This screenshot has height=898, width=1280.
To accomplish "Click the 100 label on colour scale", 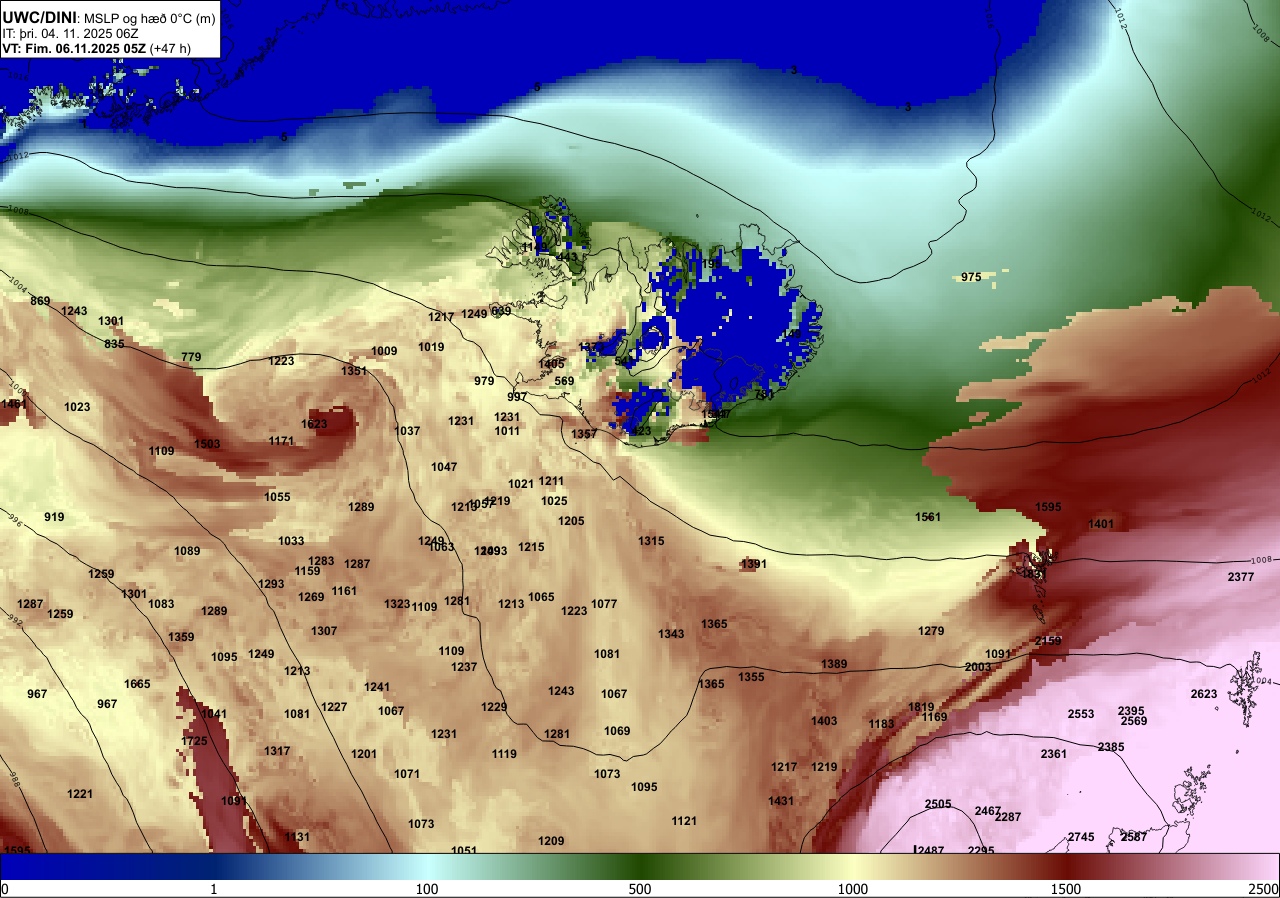I will click(x=427, y=889).
